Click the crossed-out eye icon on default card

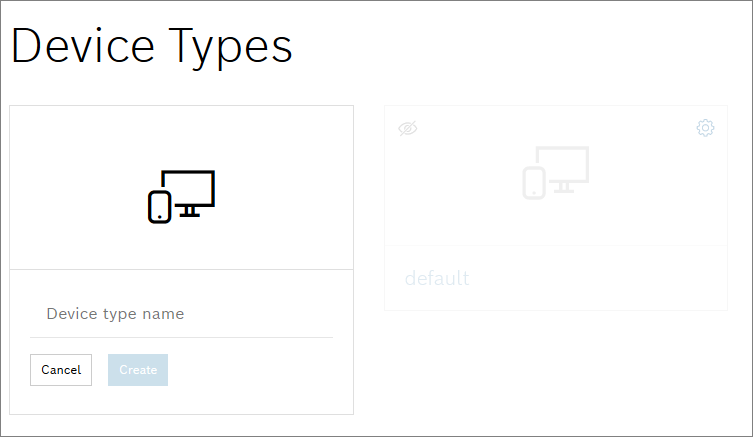(x=407, y=128)
